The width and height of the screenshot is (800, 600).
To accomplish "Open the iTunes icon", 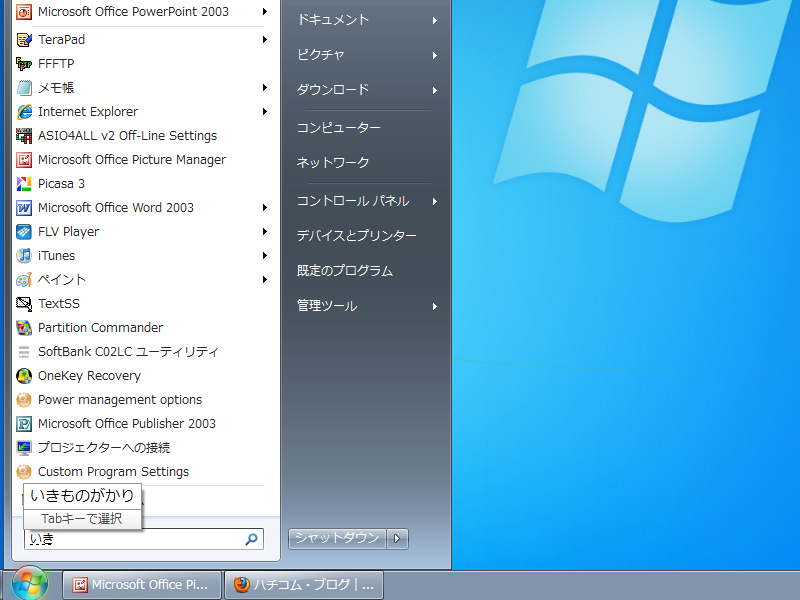I will click(x=23, y=255).
